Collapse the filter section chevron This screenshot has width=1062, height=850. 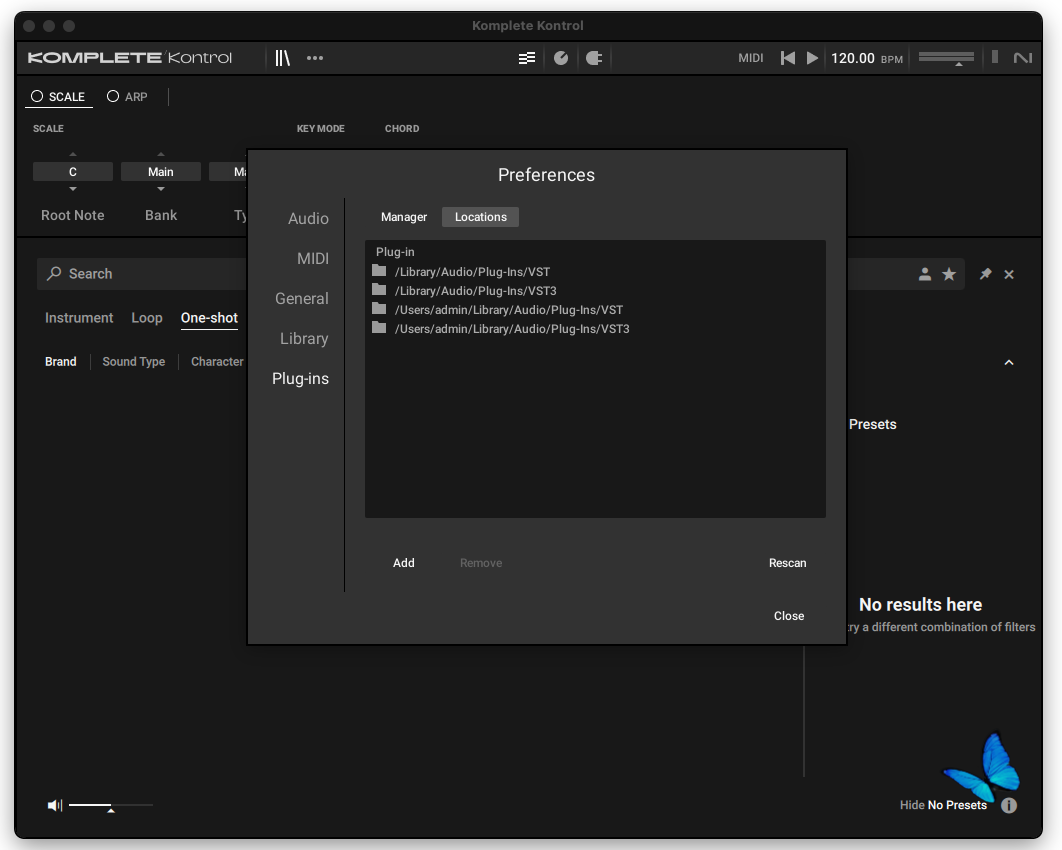tap(1009, 362)
